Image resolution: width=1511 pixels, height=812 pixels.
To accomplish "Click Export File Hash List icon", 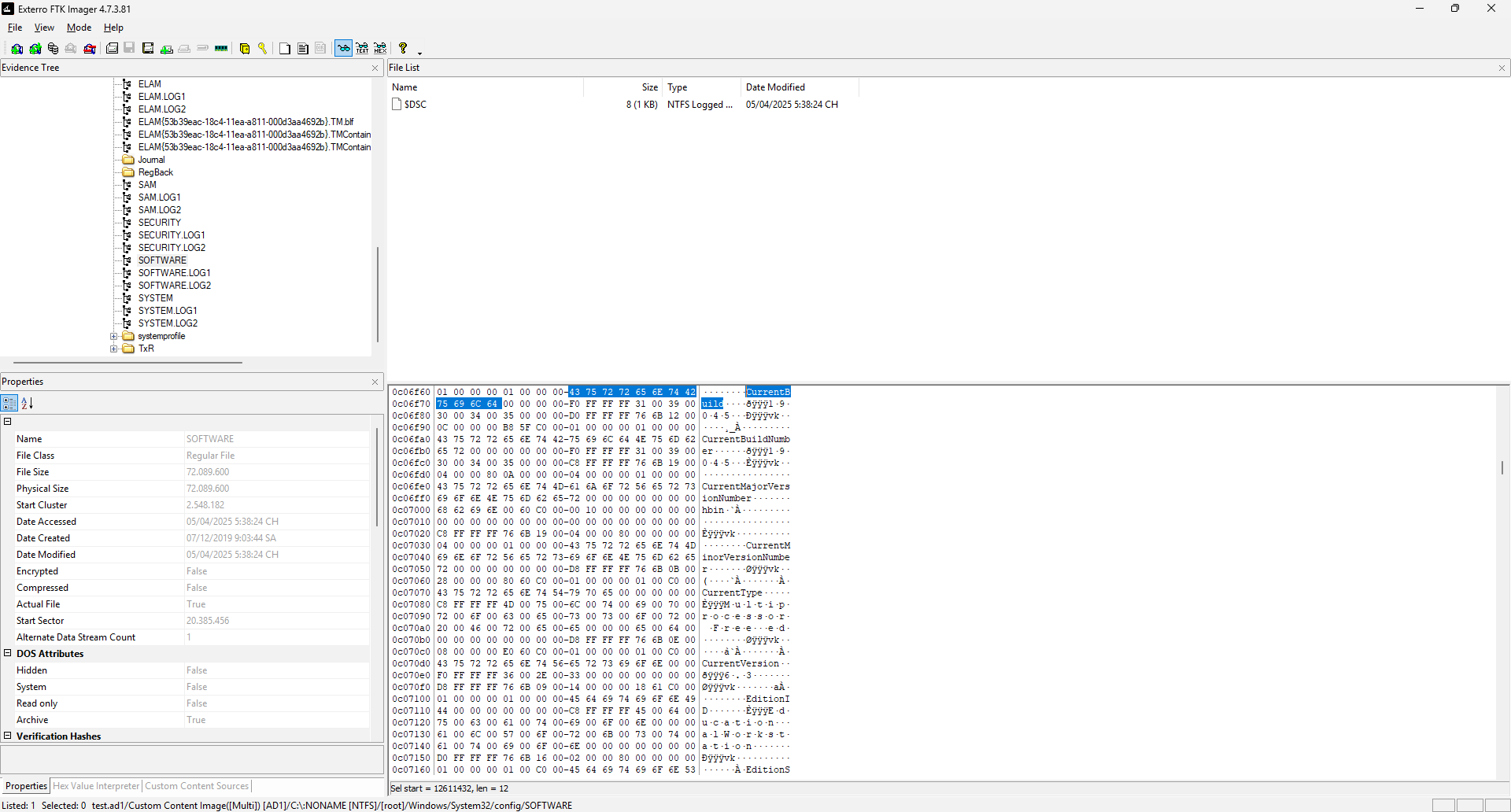I will click(x=303, y=49).
